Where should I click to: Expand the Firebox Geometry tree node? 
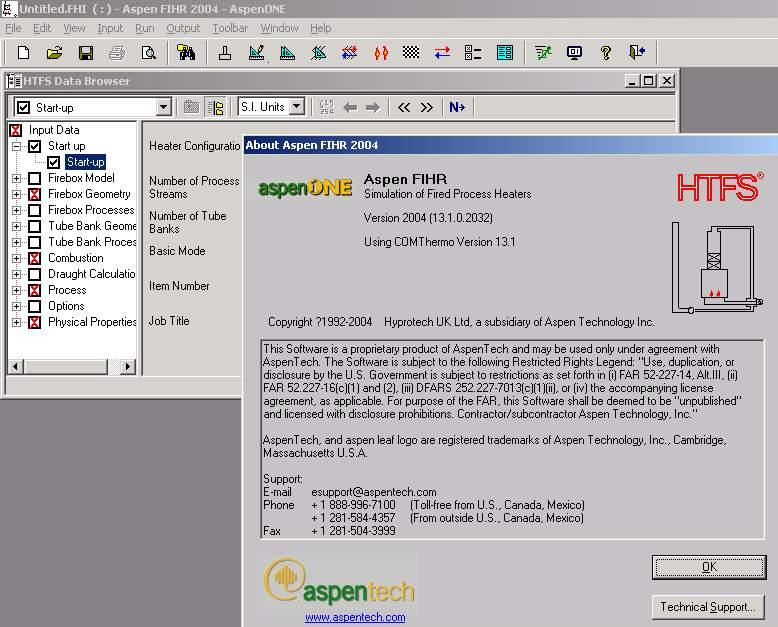tap(16, 194)
